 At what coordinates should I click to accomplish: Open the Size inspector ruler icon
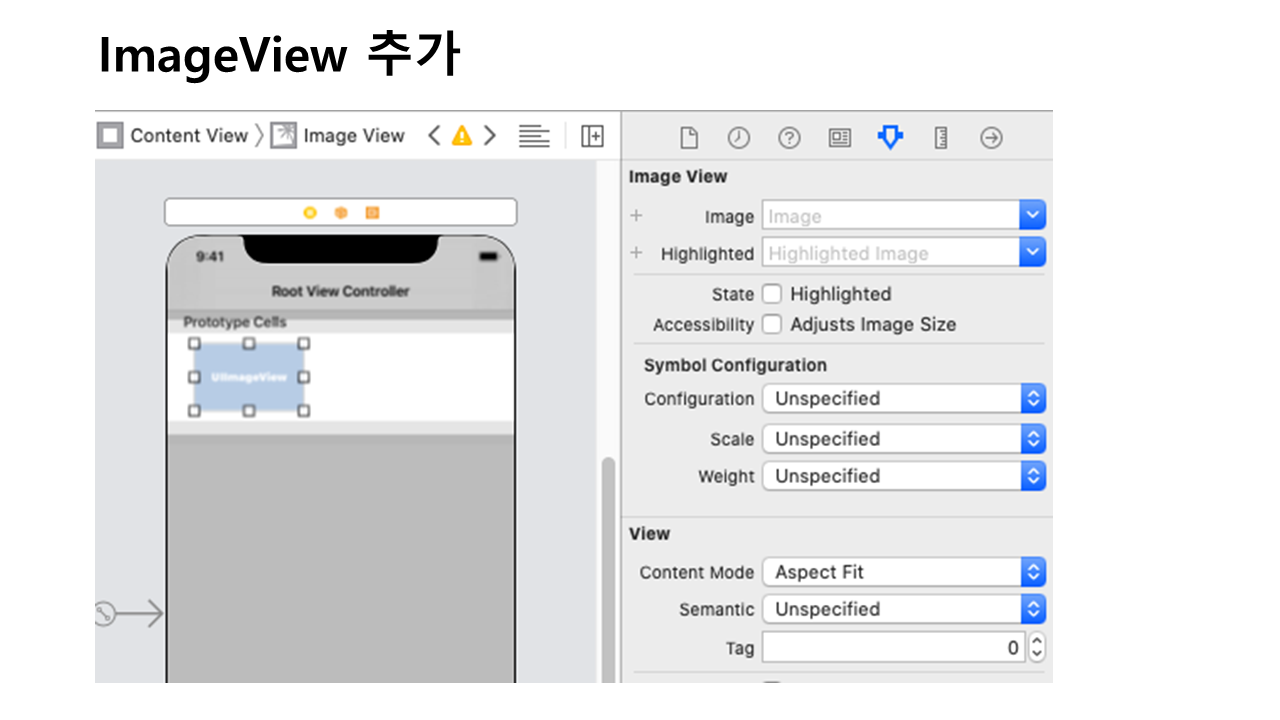(x=941, y=138)
